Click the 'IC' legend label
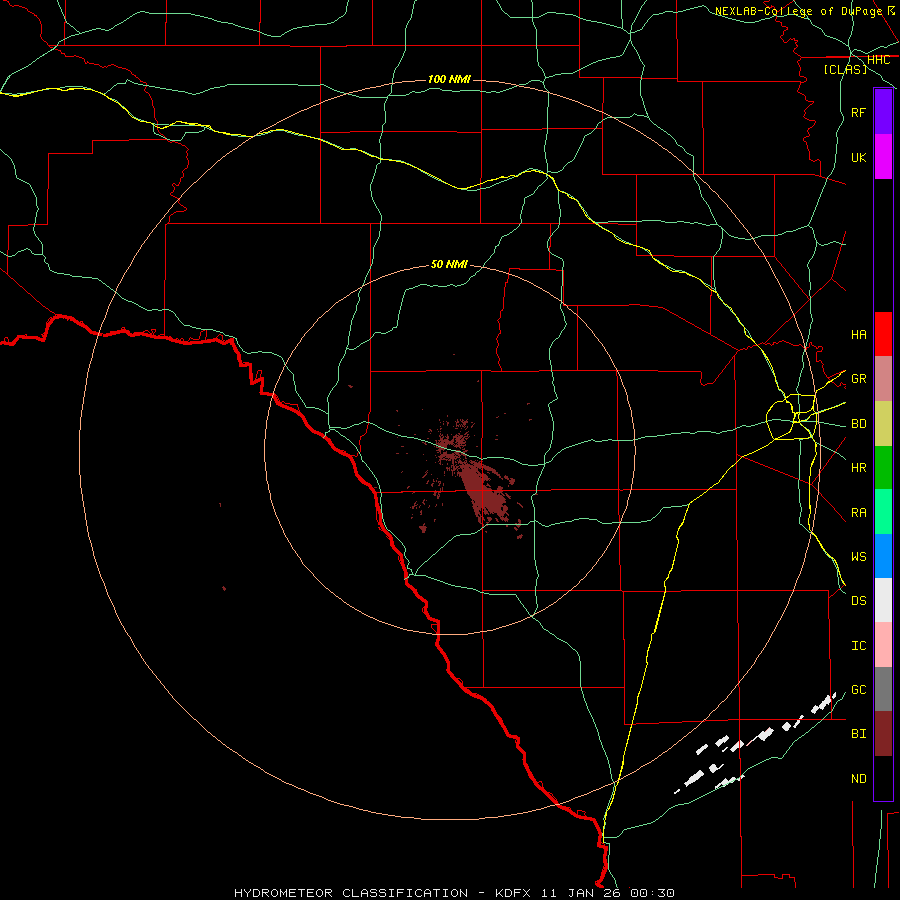 [859, 645]
